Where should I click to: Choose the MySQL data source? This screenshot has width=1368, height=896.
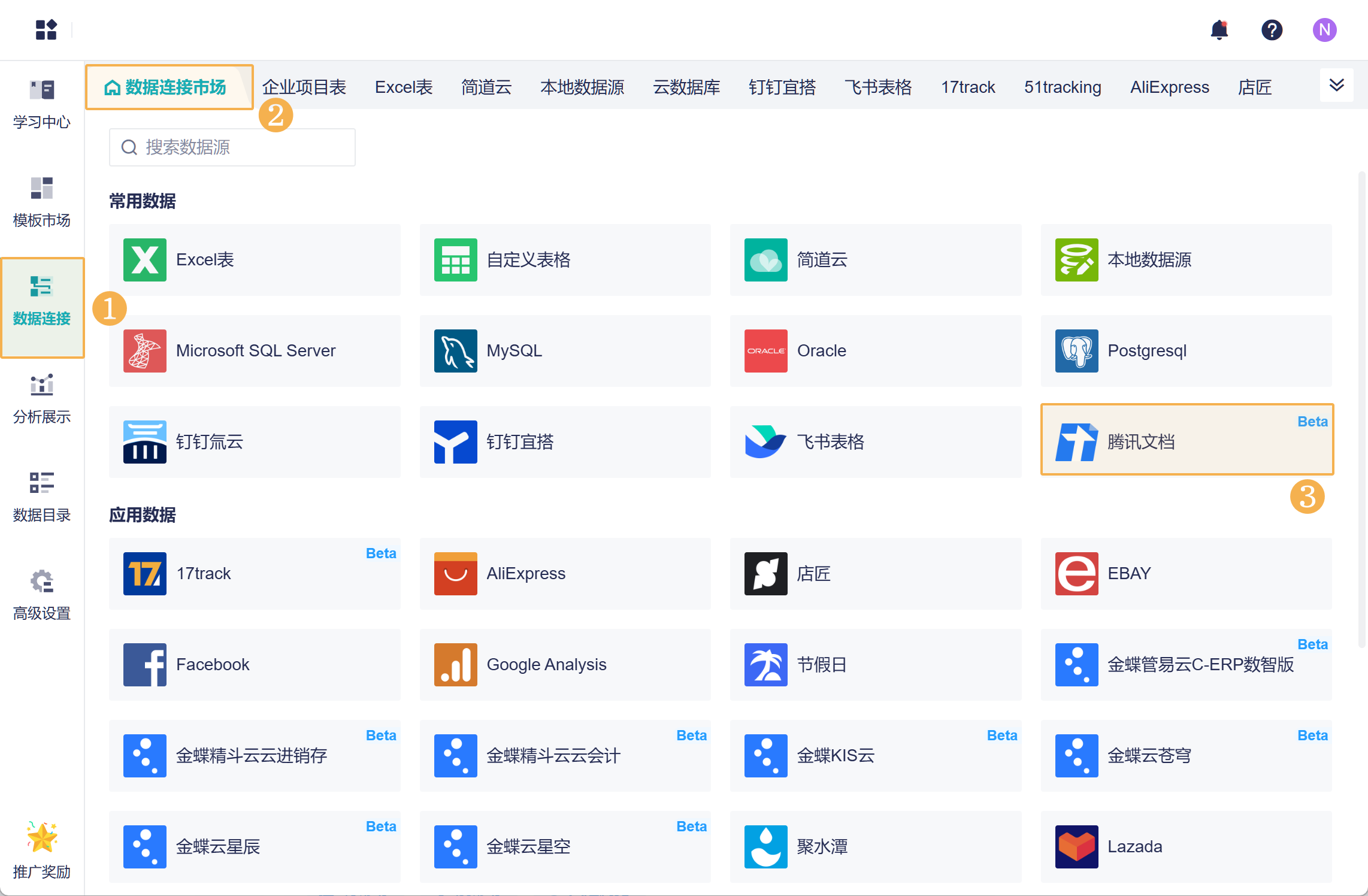565,351
